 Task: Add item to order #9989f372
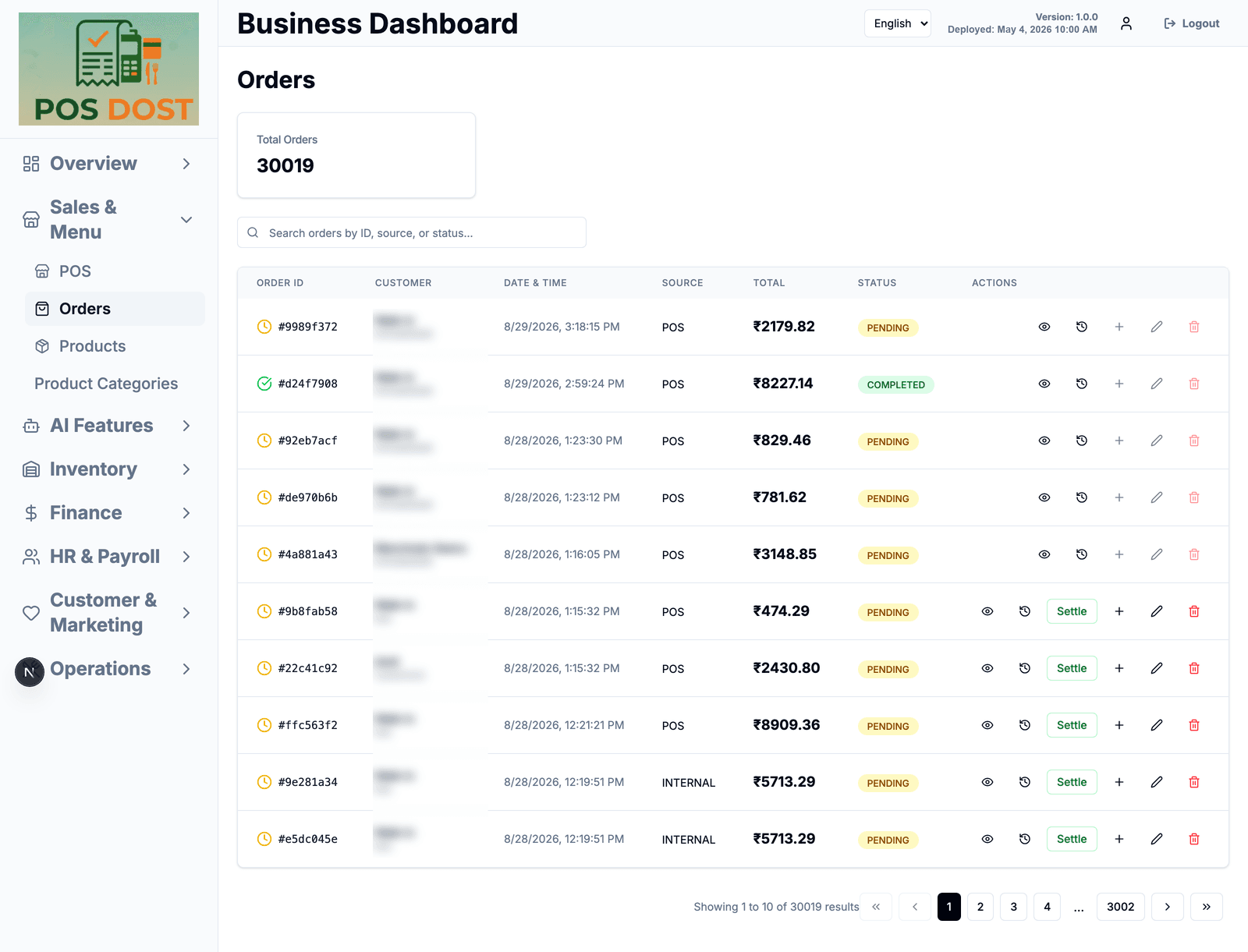(1119, 327)
